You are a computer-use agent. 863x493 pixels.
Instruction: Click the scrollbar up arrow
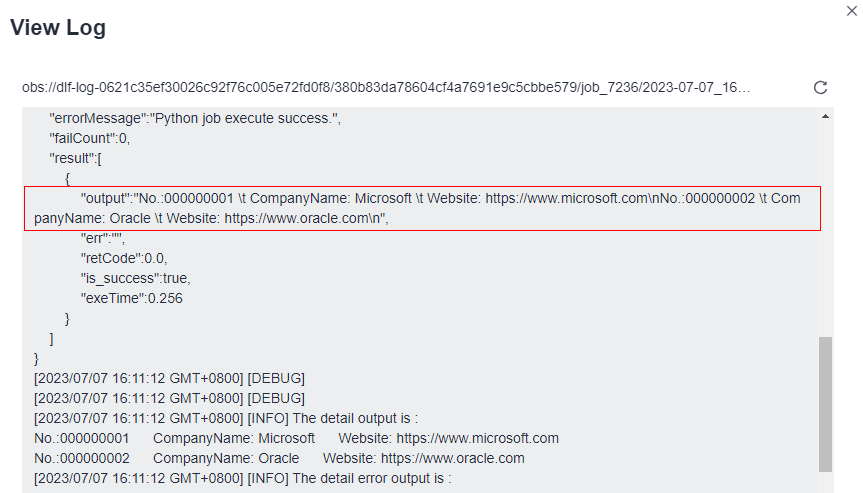825,117
